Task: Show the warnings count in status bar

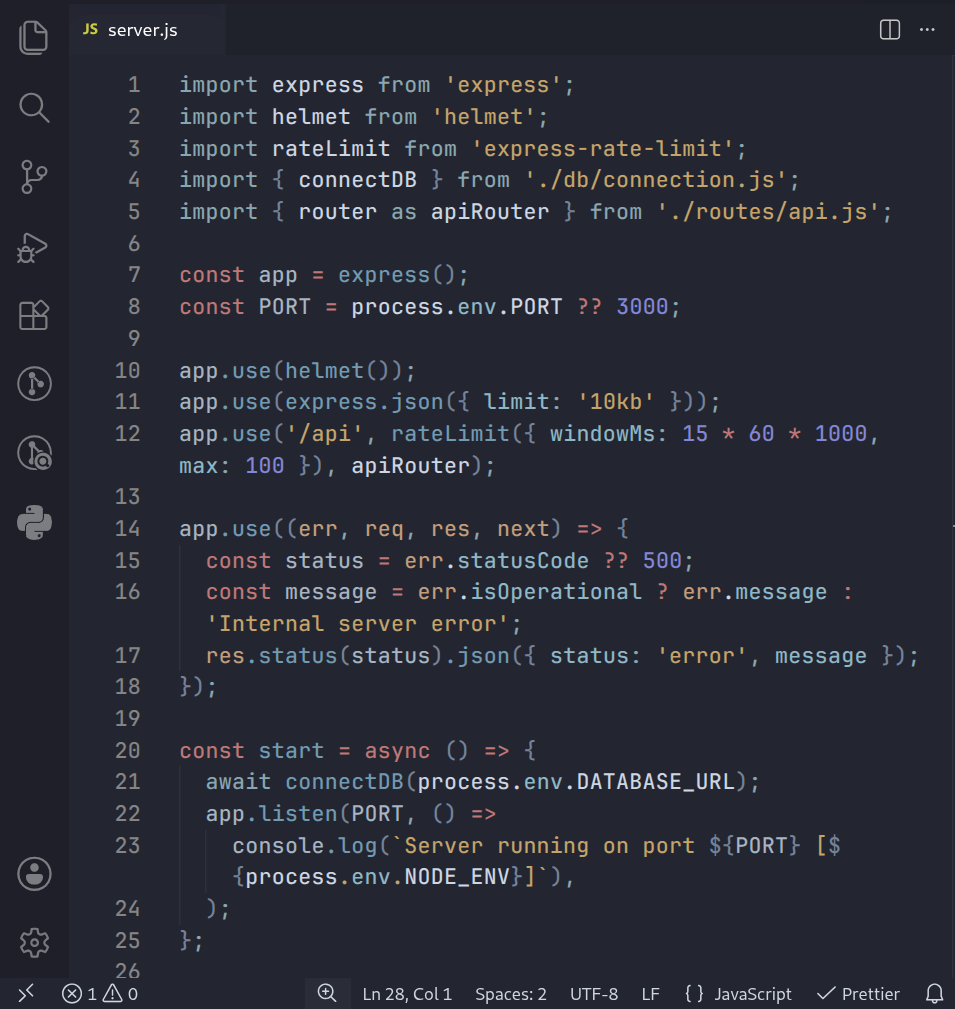Action: coord(120,994)
